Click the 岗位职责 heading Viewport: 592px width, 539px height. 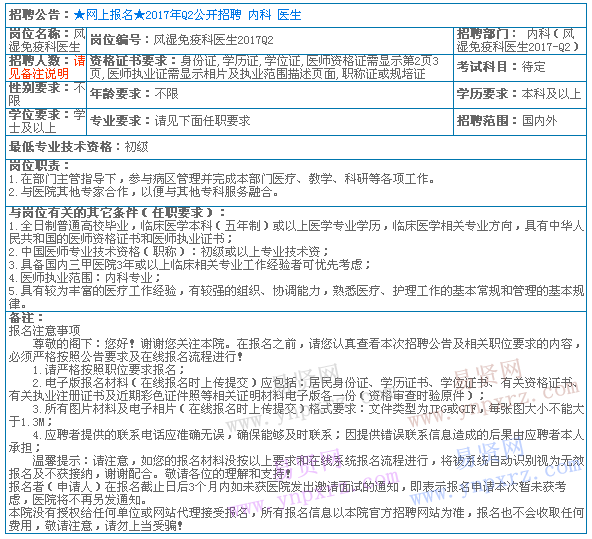point(39,166)
